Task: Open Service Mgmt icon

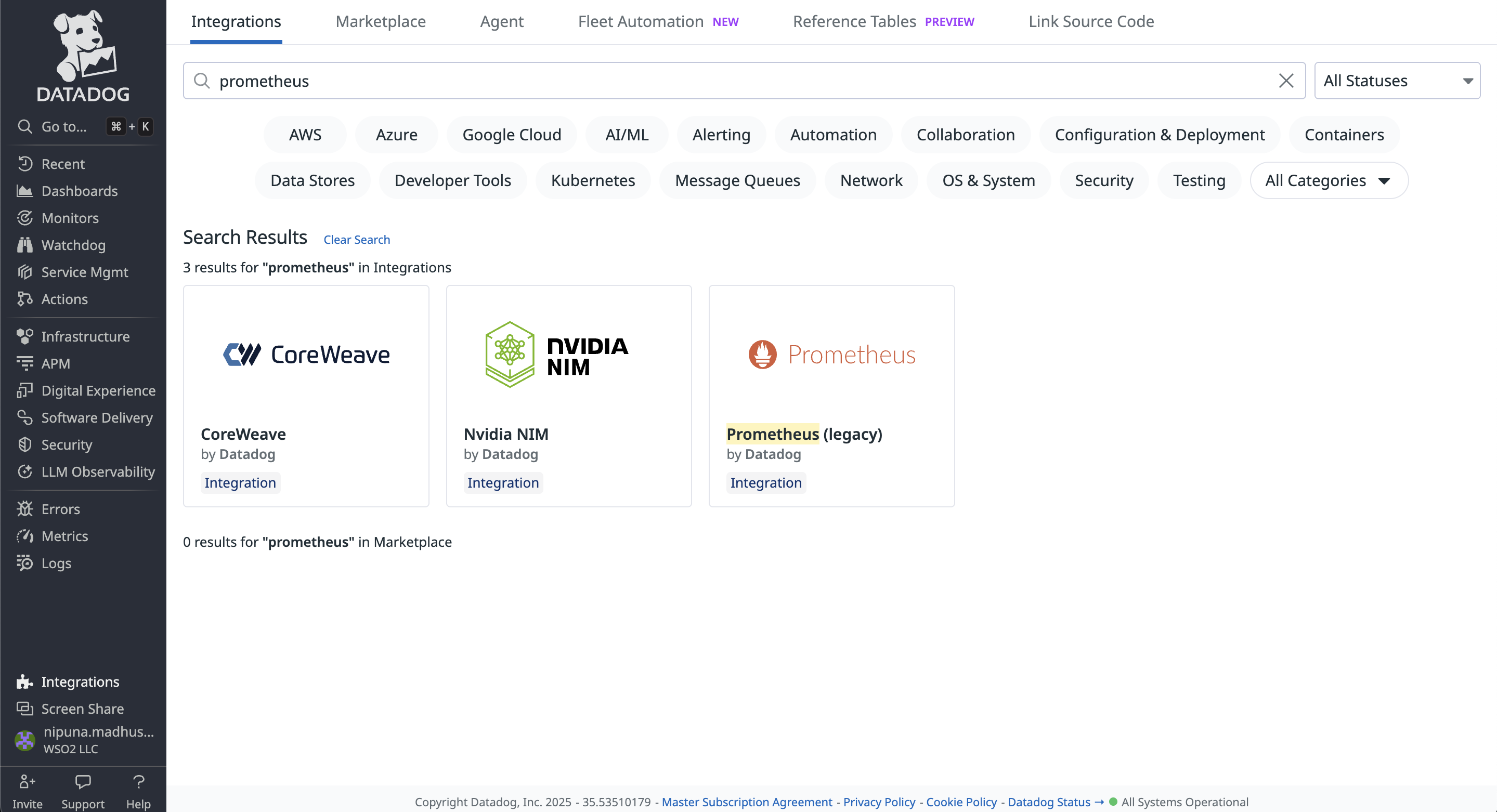Action: click(24, 272)
